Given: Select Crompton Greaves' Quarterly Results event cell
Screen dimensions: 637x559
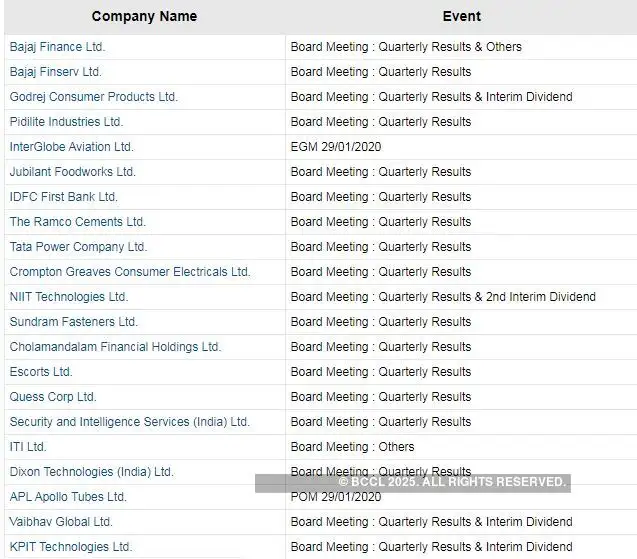Looking at the screenshot, I should [461, 272].
